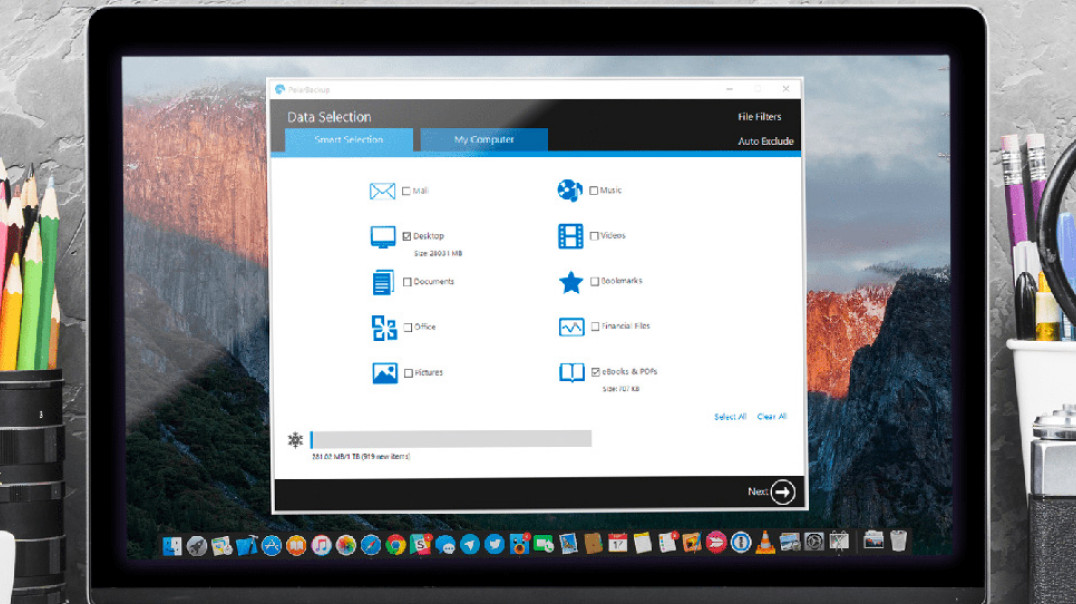
Task: Open the Trash in the dock
Action: coord(898,541)
